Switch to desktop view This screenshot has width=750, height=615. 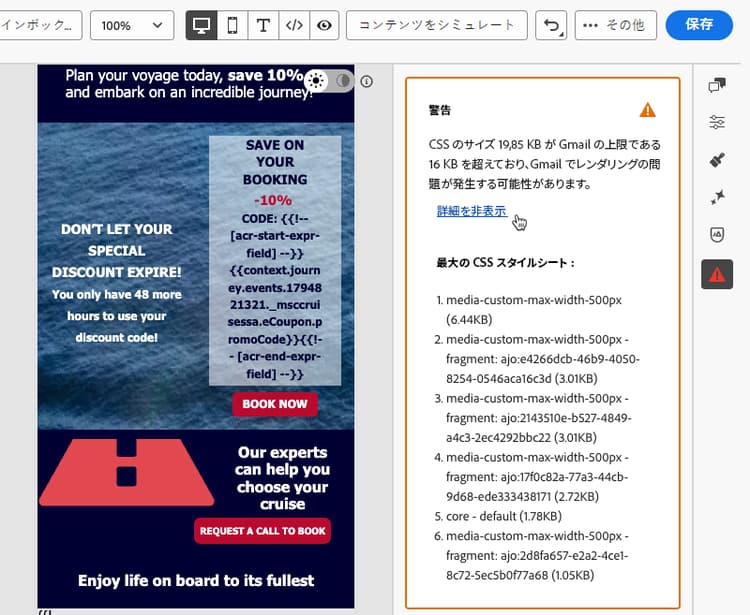201,25
